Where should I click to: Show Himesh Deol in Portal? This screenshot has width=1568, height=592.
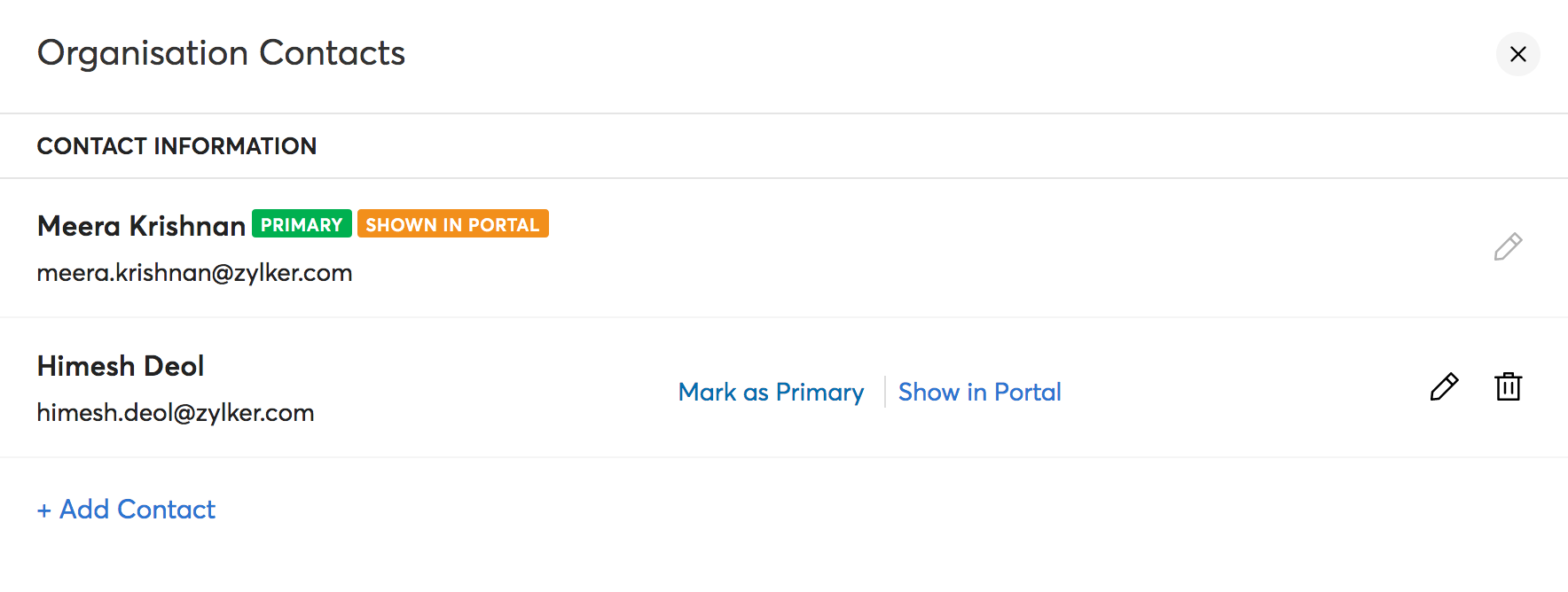tap(979, 392)
